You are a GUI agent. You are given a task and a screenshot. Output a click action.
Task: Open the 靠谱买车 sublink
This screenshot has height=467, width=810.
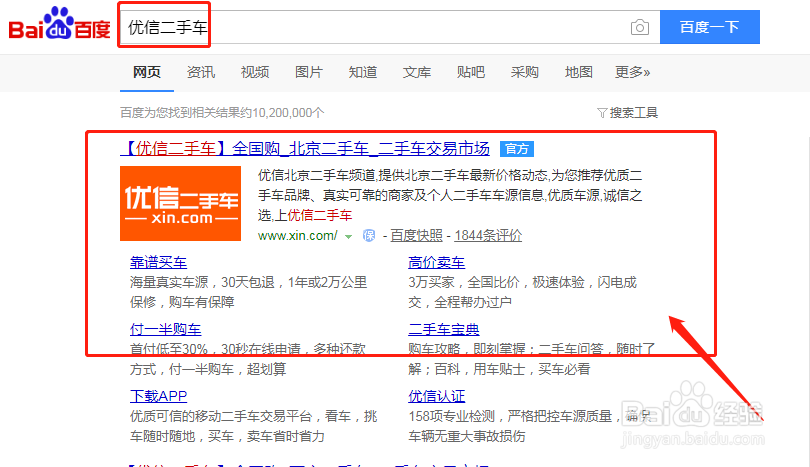point(158,262)
